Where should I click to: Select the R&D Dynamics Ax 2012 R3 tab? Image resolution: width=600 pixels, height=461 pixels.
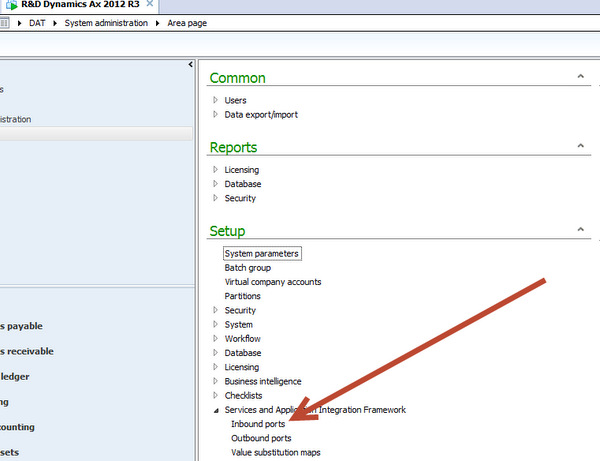(x=80, y=5)
